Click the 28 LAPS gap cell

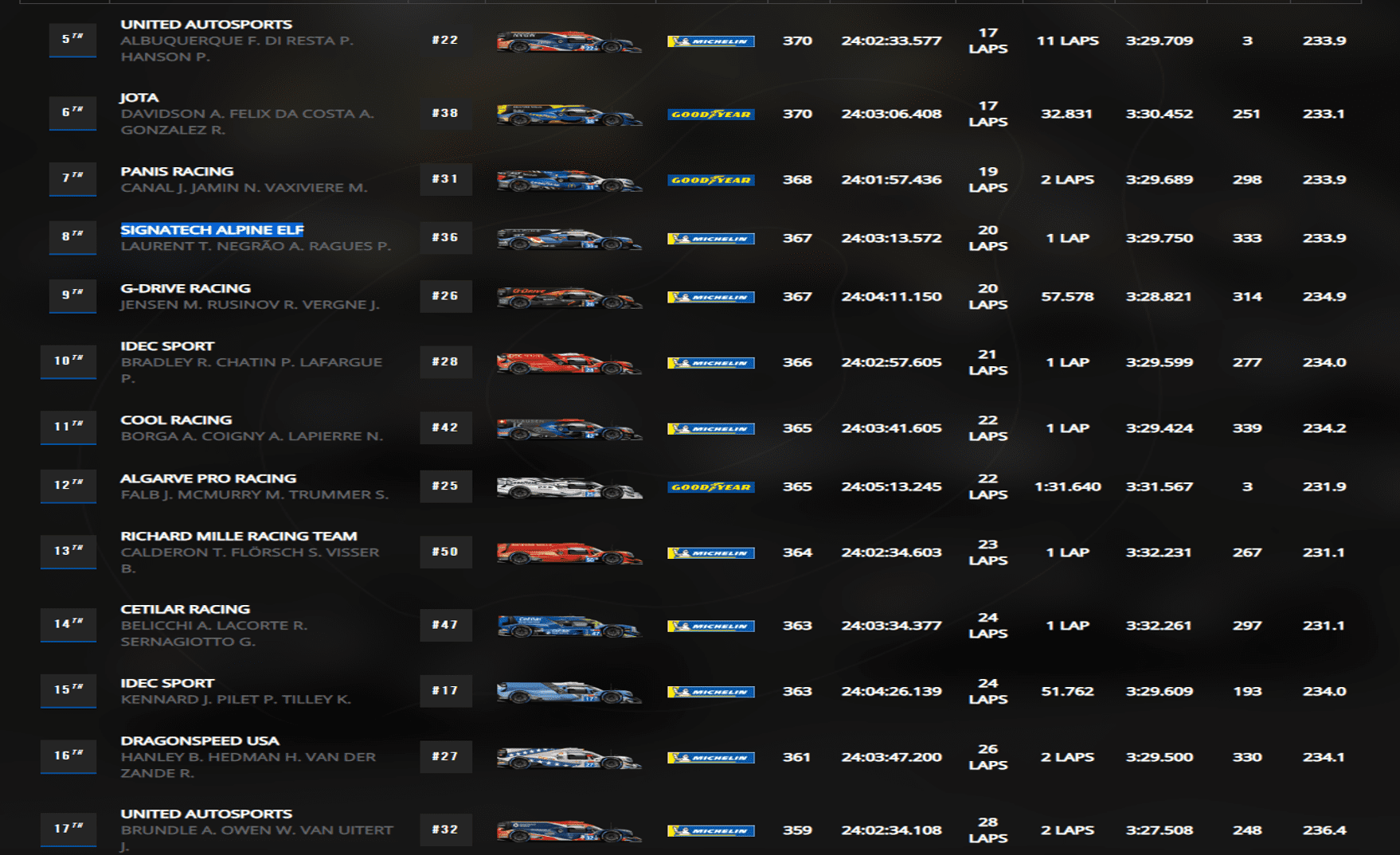click(988, 830)
